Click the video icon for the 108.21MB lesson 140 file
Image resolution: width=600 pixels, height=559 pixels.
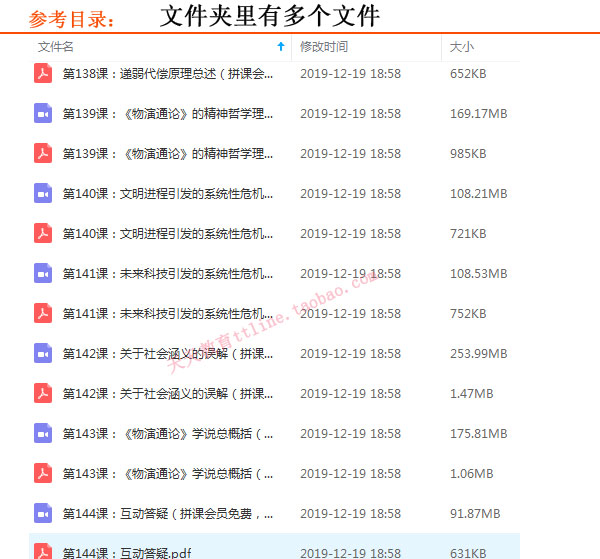point(43,193)
